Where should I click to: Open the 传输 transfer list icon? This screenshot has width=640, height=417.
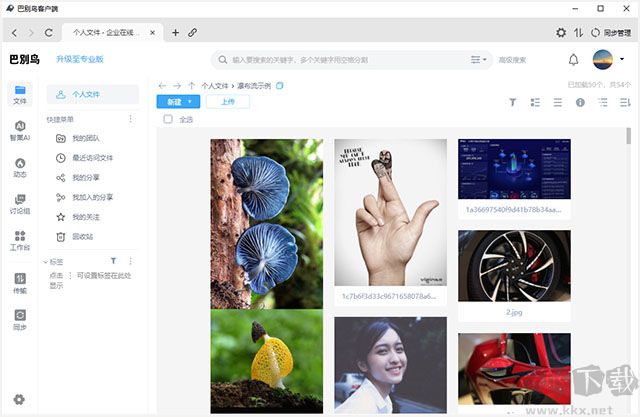20,283
